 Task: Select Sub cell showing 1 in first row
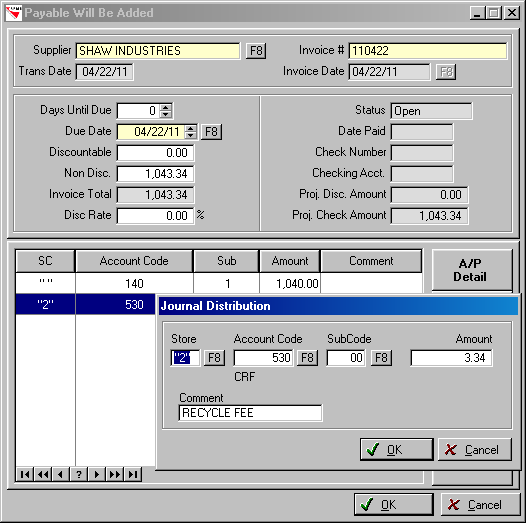[226, 283]
